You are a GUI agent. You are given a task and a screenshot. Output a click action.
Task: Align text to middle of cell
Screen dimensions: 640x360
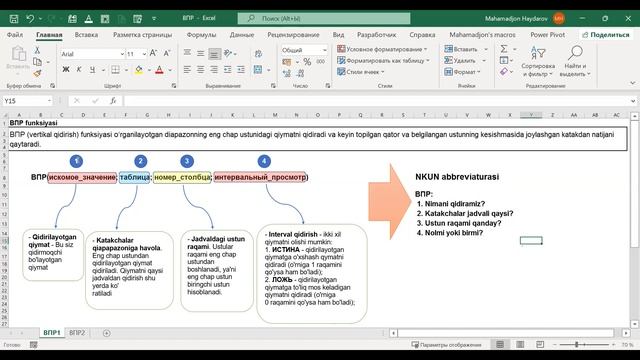200,53
